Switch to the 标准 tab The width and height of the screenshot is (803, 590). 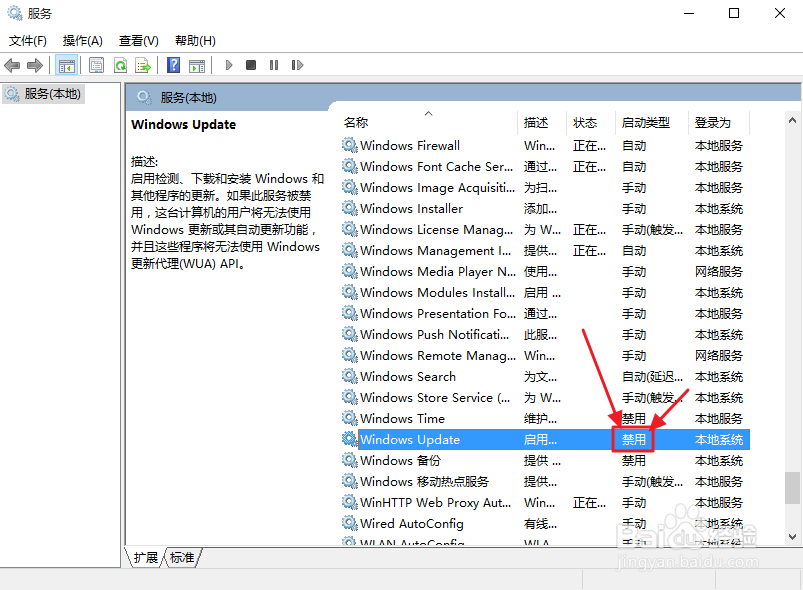182,557
